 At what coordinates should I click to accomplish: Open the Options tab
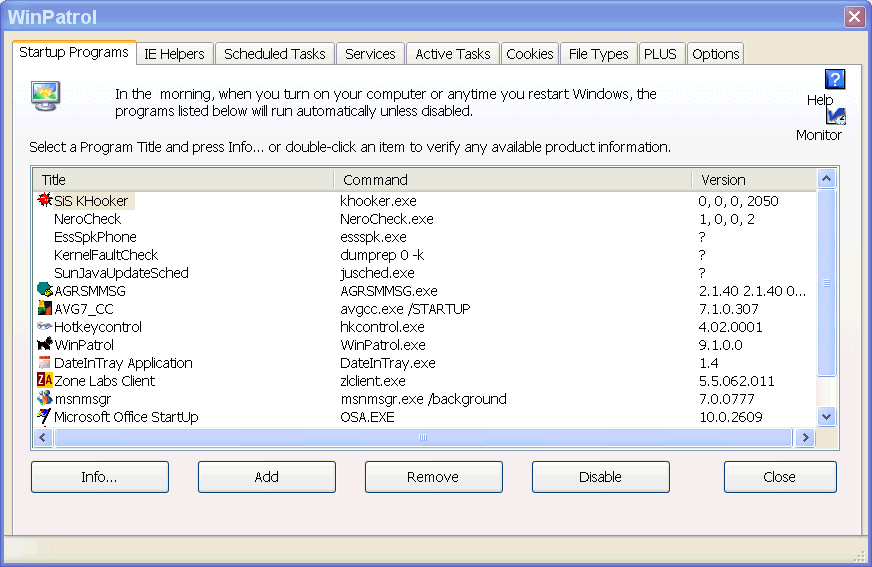coord(715,54)
